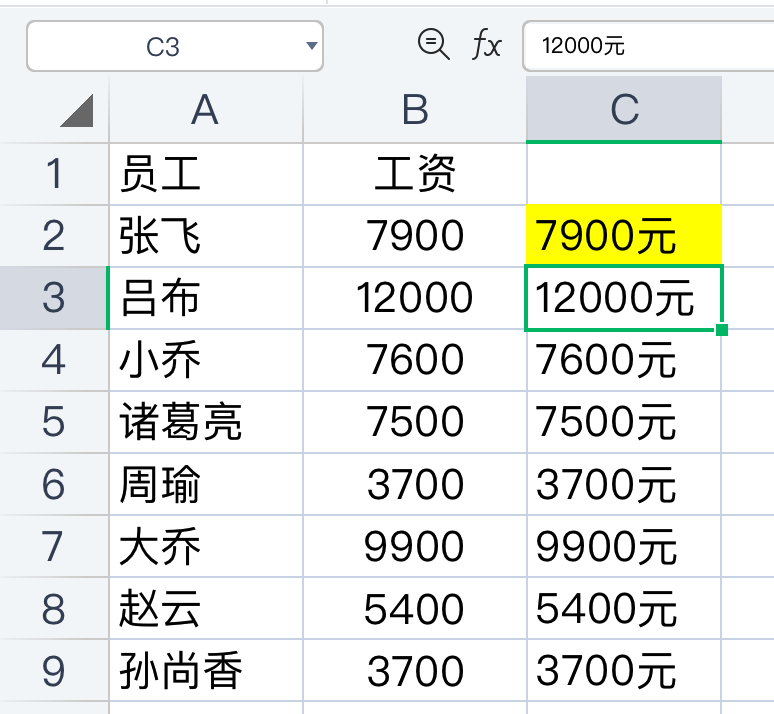Select row 2 header

coord(54,236)
